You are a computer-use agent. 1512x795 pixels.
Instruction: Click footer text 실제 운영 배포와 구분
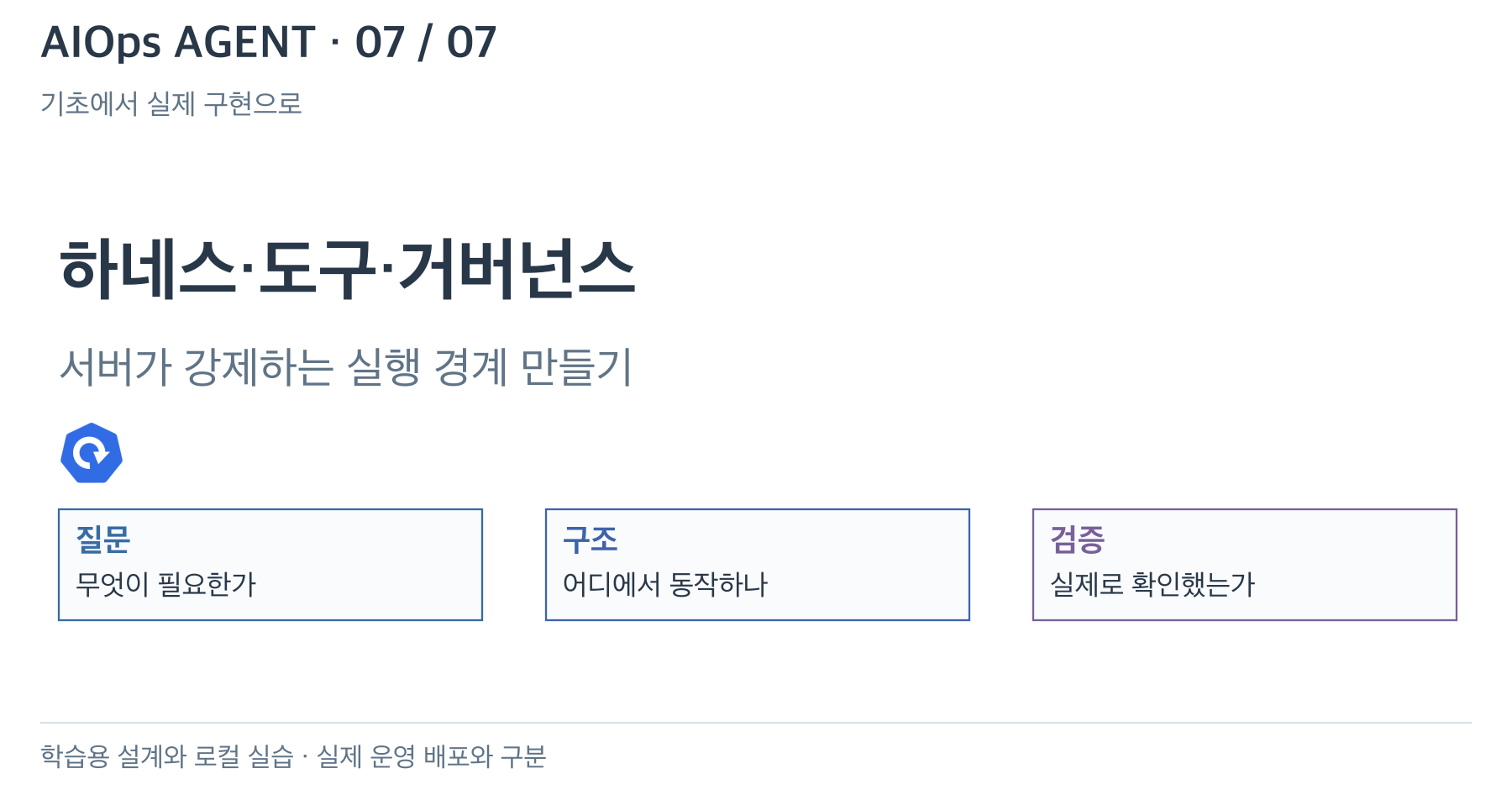[x=431, y=756]
